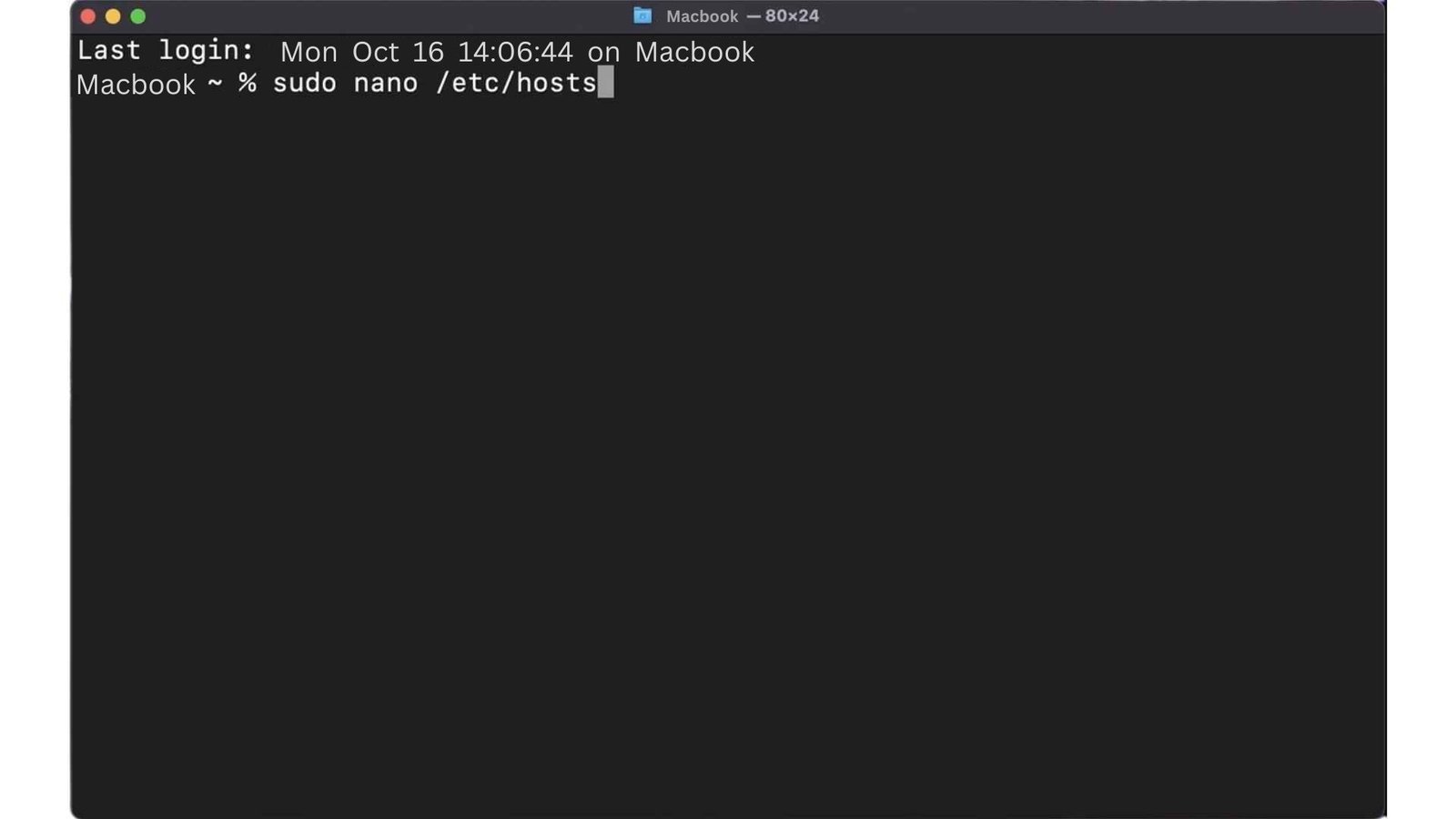Click the empty terminal area below the prompt
Screen dimensions: 1456x819
(728, 455)
